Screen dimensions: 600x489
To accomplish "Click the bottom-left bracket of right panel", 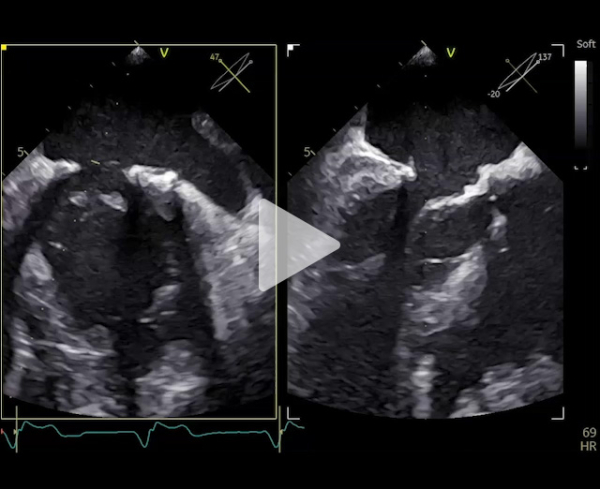I will 292,414.
